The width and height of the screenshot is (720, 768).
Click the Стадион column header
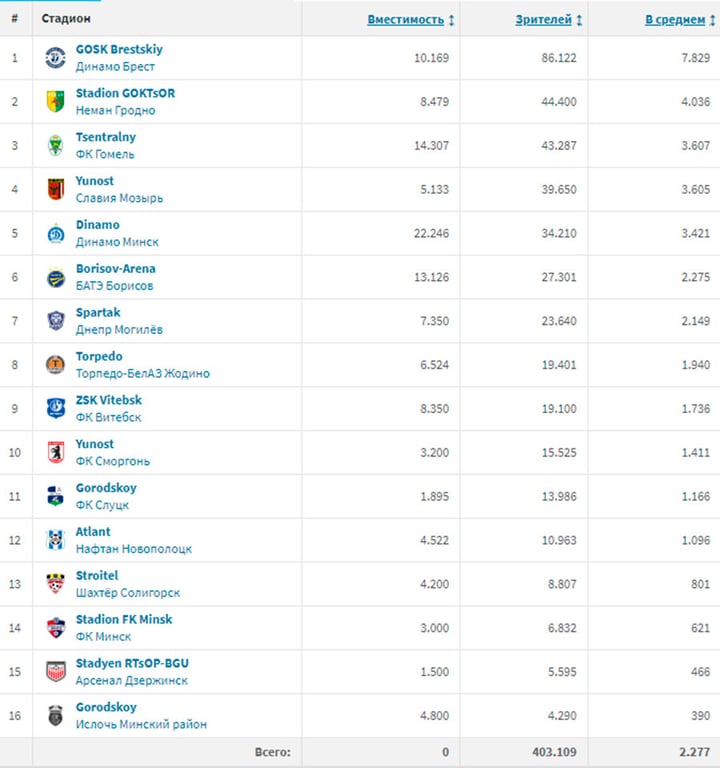point(66,19)
